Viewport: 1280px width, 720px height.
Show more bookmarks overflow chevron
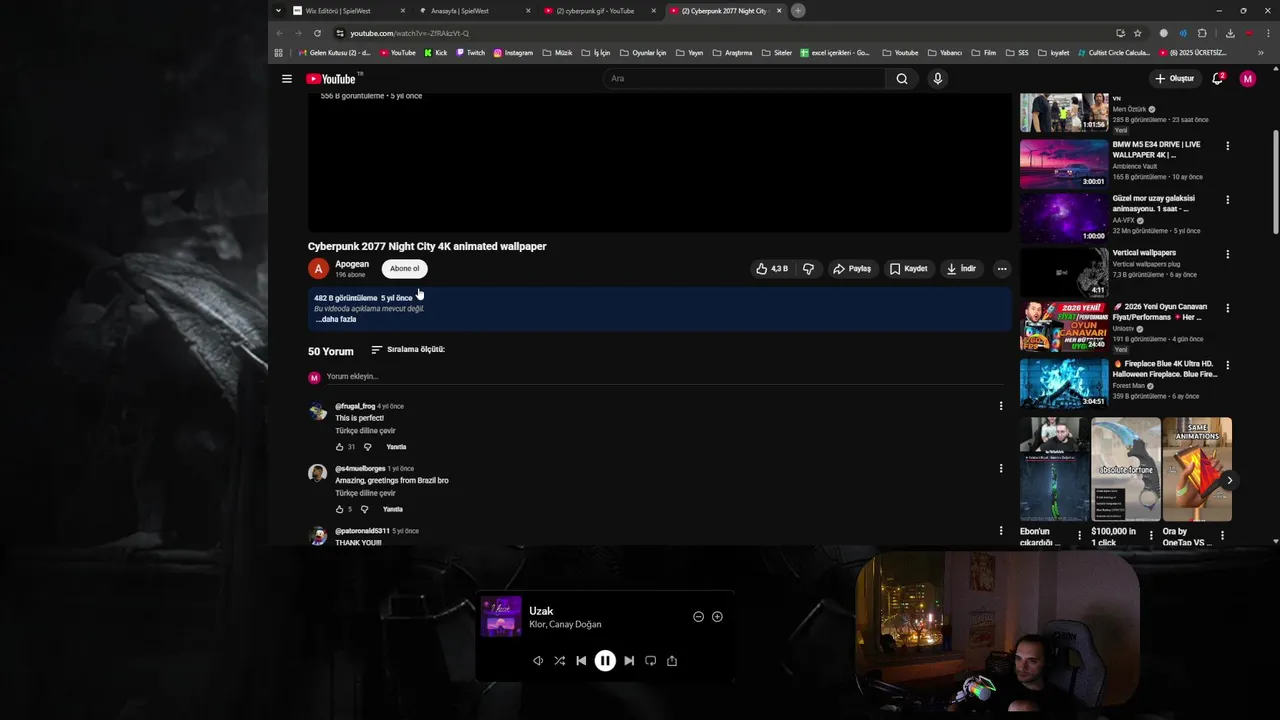point(1260,53)
